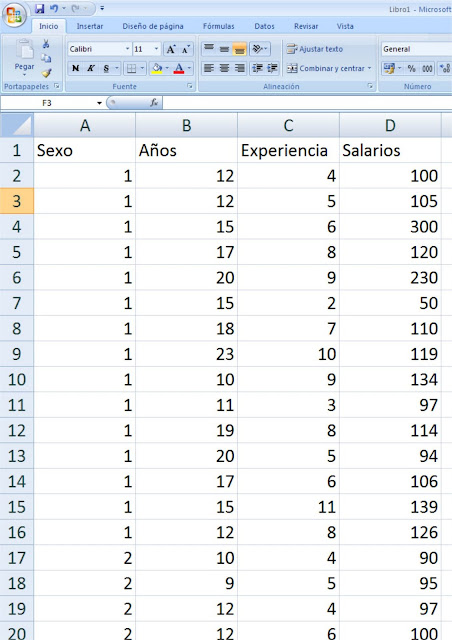The image size is (452, 640).
Task: Click the Ajustar texto button
Action: click(x=315, y=49)
